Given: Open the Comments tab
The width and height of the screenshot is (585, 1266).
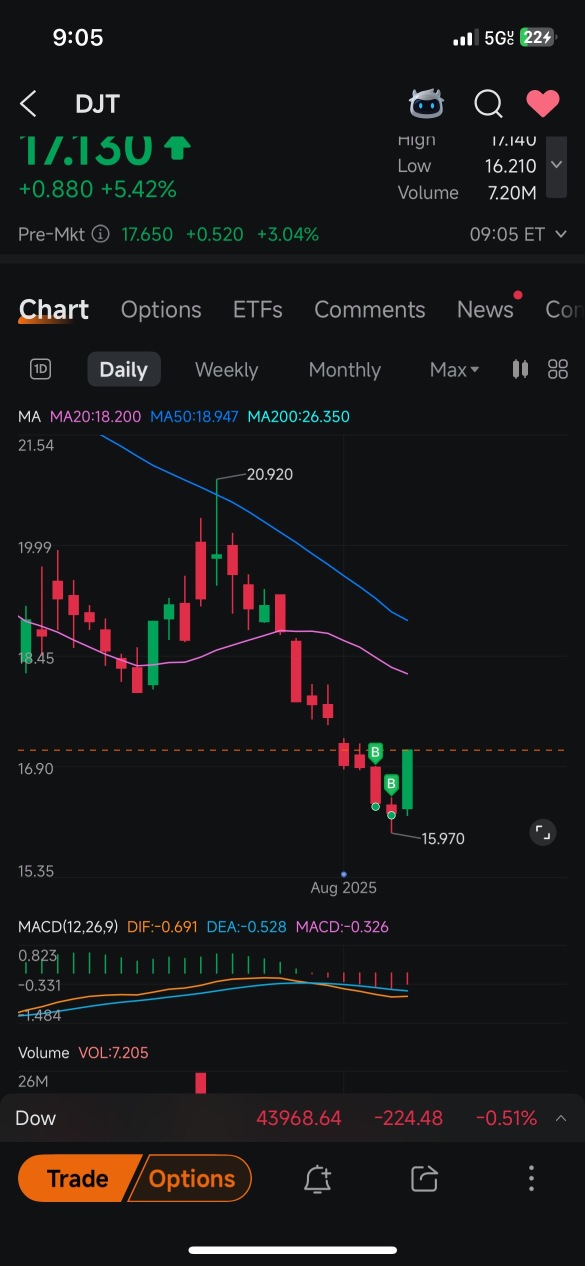Looking at the screenshot, I should point(370,310).
